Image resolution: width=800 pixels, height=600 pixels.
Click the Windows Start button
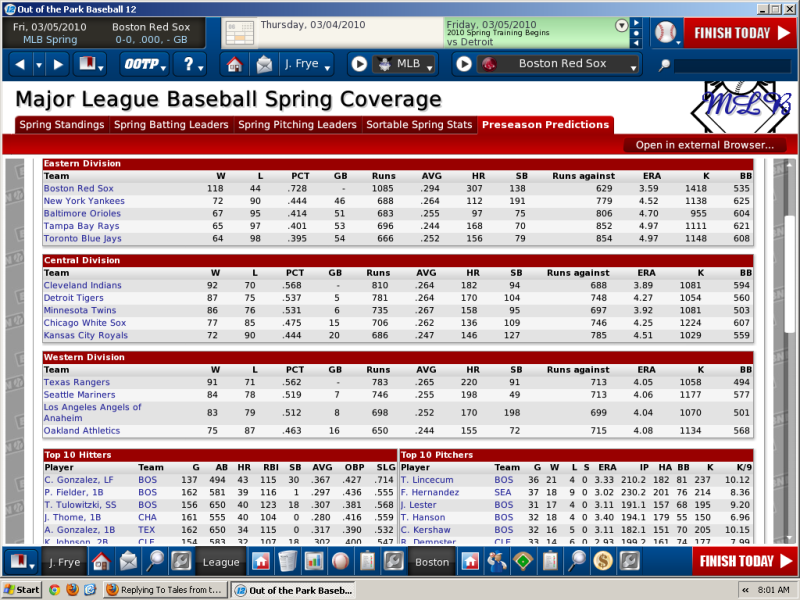coord(21,590)
